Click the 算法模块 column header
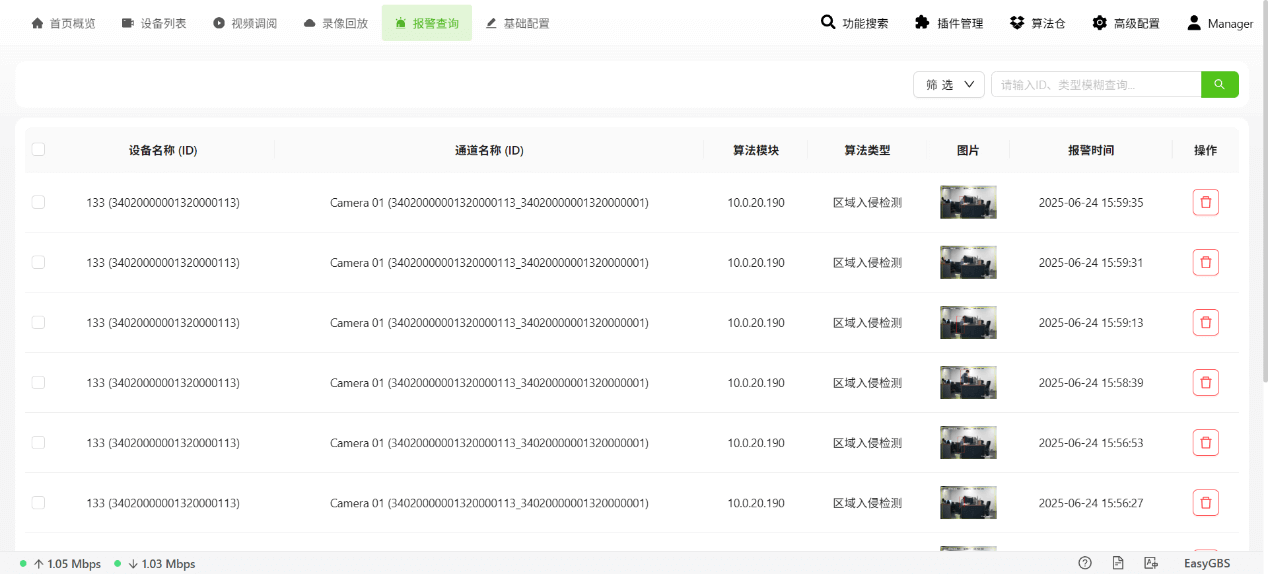The width and height of the screenshot is (1268, 574). tap(756, 150)
